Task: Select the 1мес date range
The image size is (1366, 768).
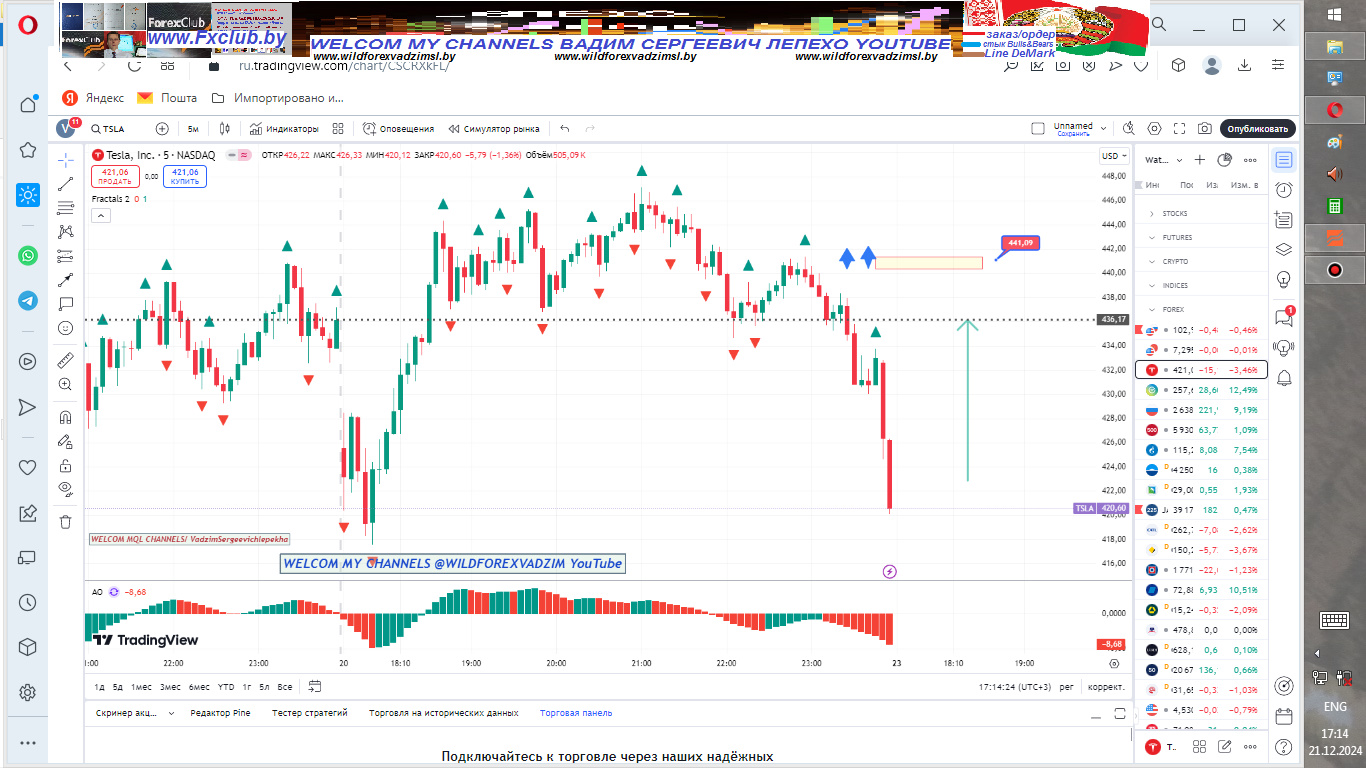Action: pyautogui.click(x=141, y=686)
